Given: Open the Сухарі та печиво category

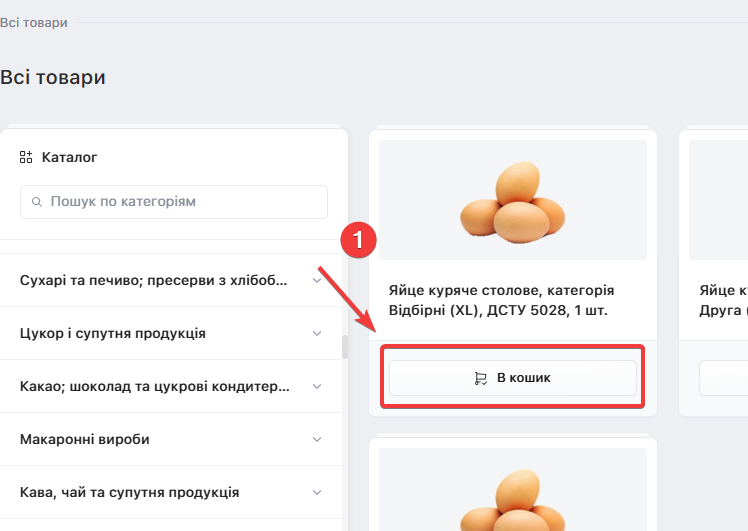Looking at the screenshot, I should coord(154,280).
